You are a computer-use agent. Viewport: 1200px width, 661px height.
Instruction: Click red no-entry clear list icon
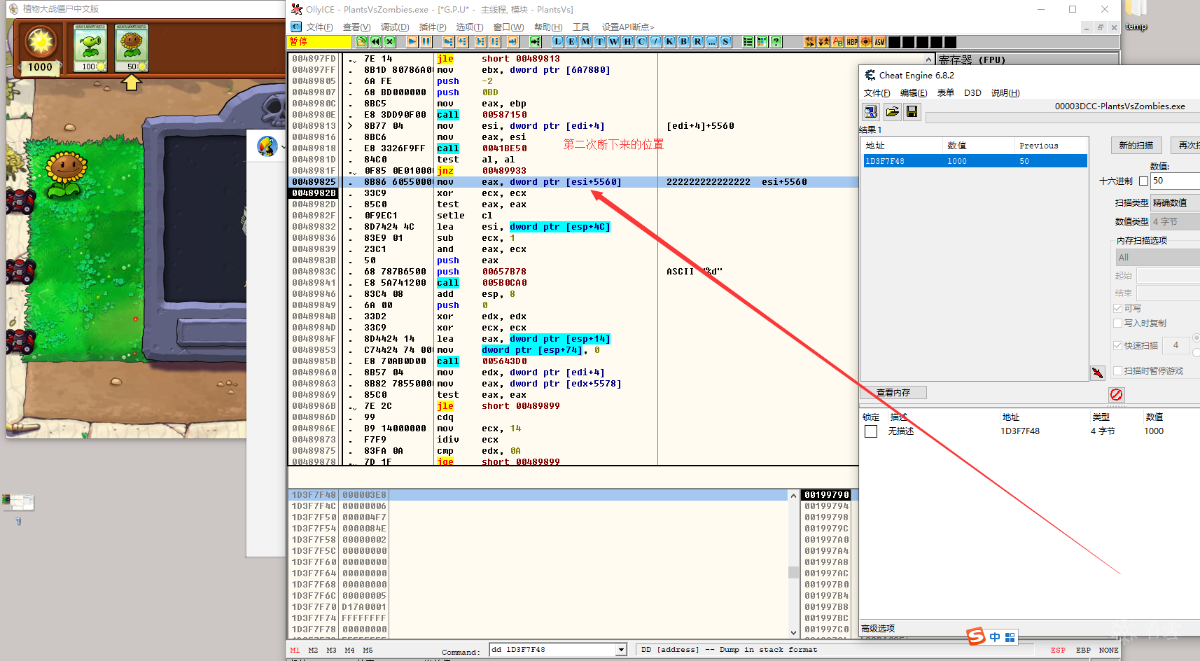(x=1116, y=394)
